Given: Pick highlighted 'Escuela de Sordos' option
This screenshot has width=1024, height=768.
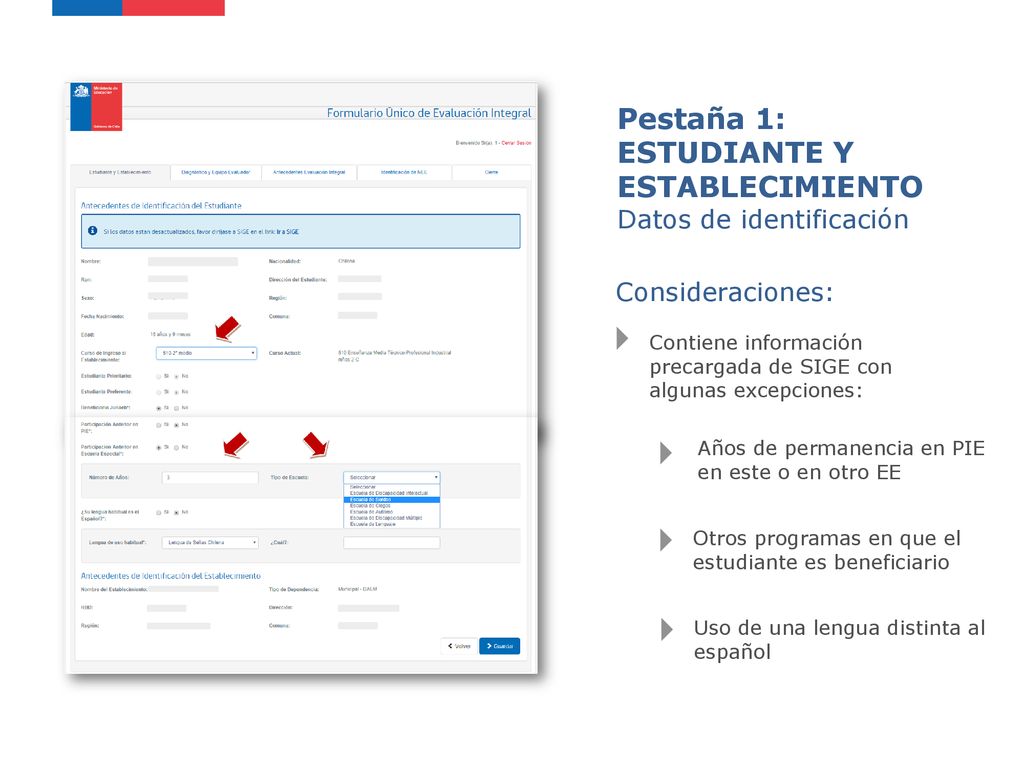Looking at the screenshot, I should [x=392, y=500].
